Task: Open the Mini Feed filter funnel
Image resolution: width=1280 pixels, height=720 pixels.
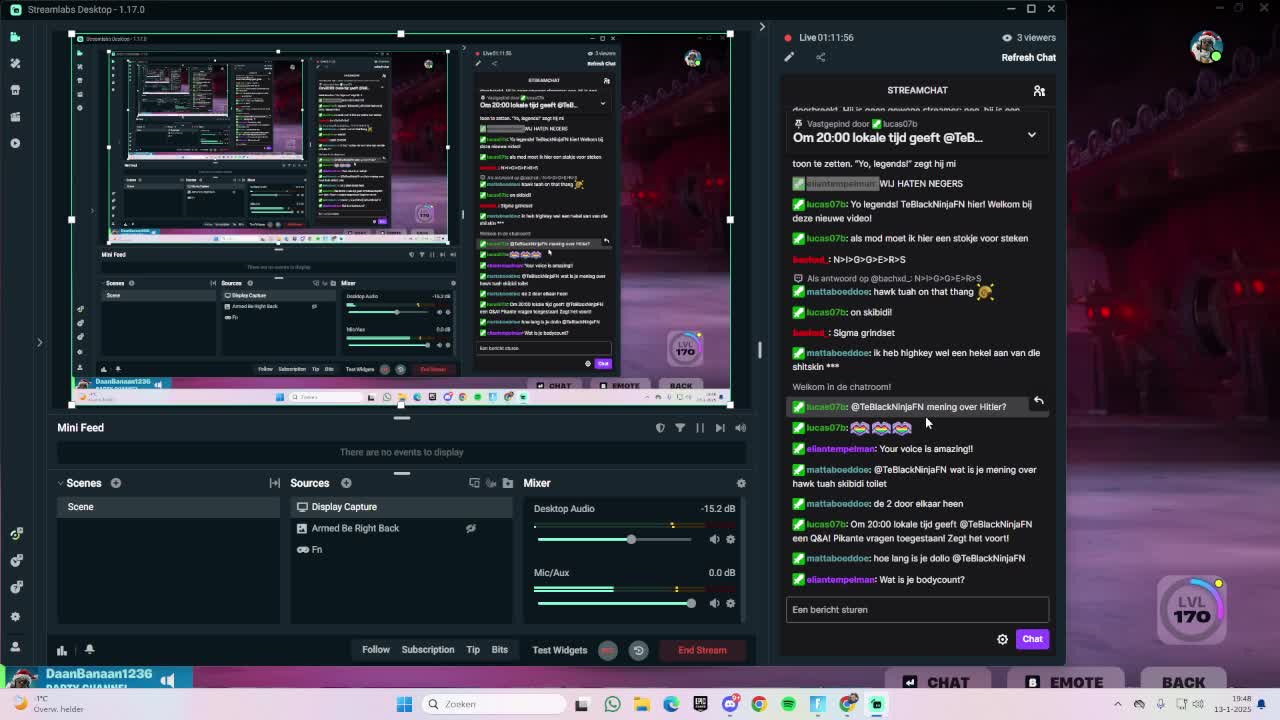Action: tap(680, 428)
